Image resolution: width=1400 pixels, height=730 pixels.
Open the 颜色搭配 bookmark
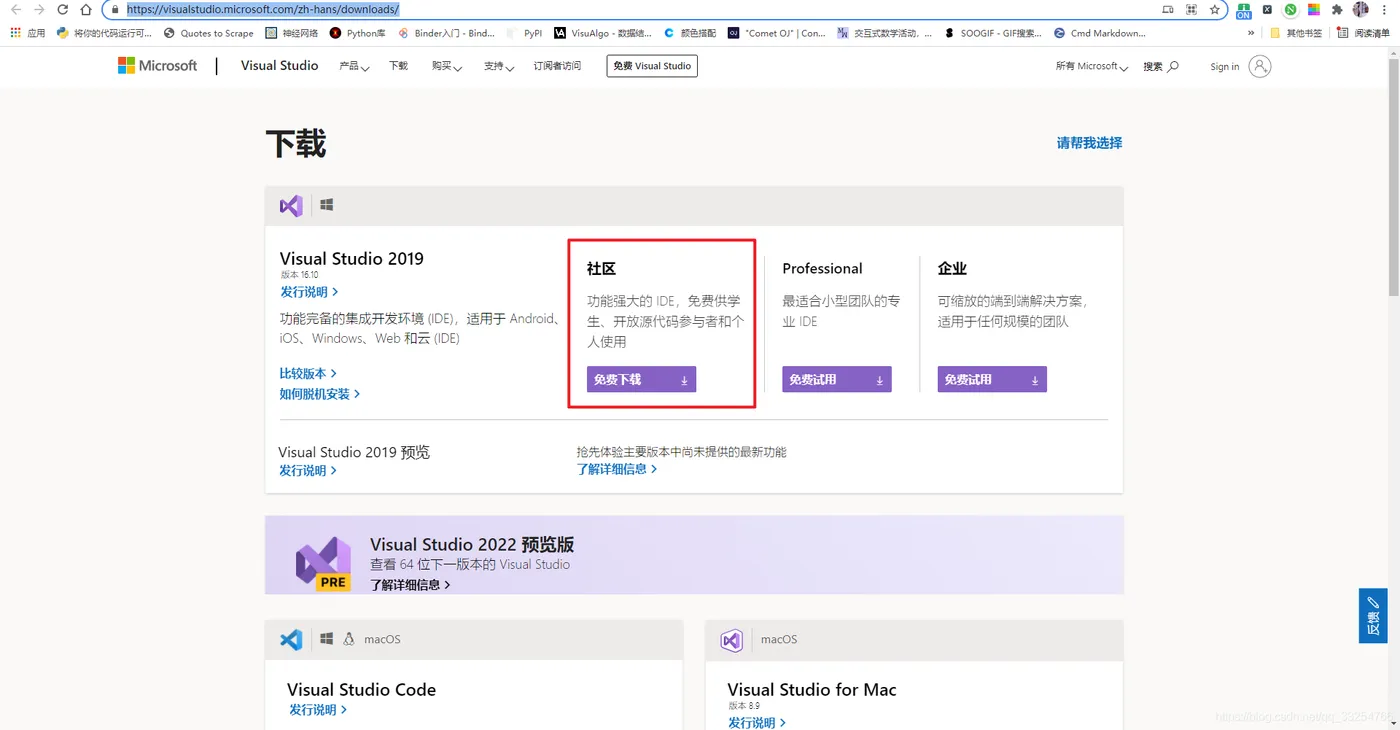coord(690,33)
